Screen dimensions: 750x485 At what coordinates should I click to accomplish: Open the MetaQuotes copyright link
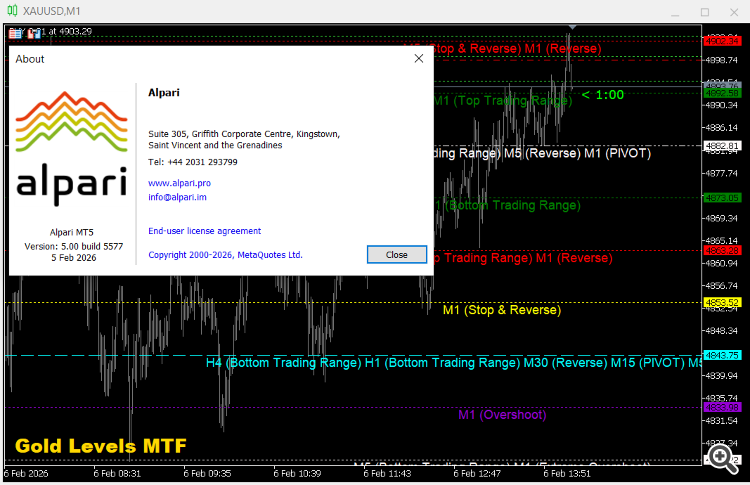pos(225,255)
